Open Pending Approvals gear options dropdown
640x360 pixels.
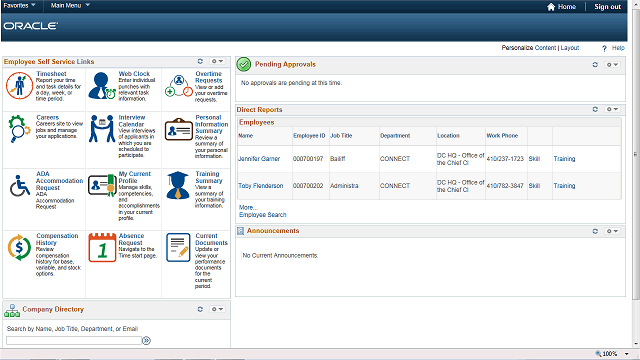pos(612,64)
